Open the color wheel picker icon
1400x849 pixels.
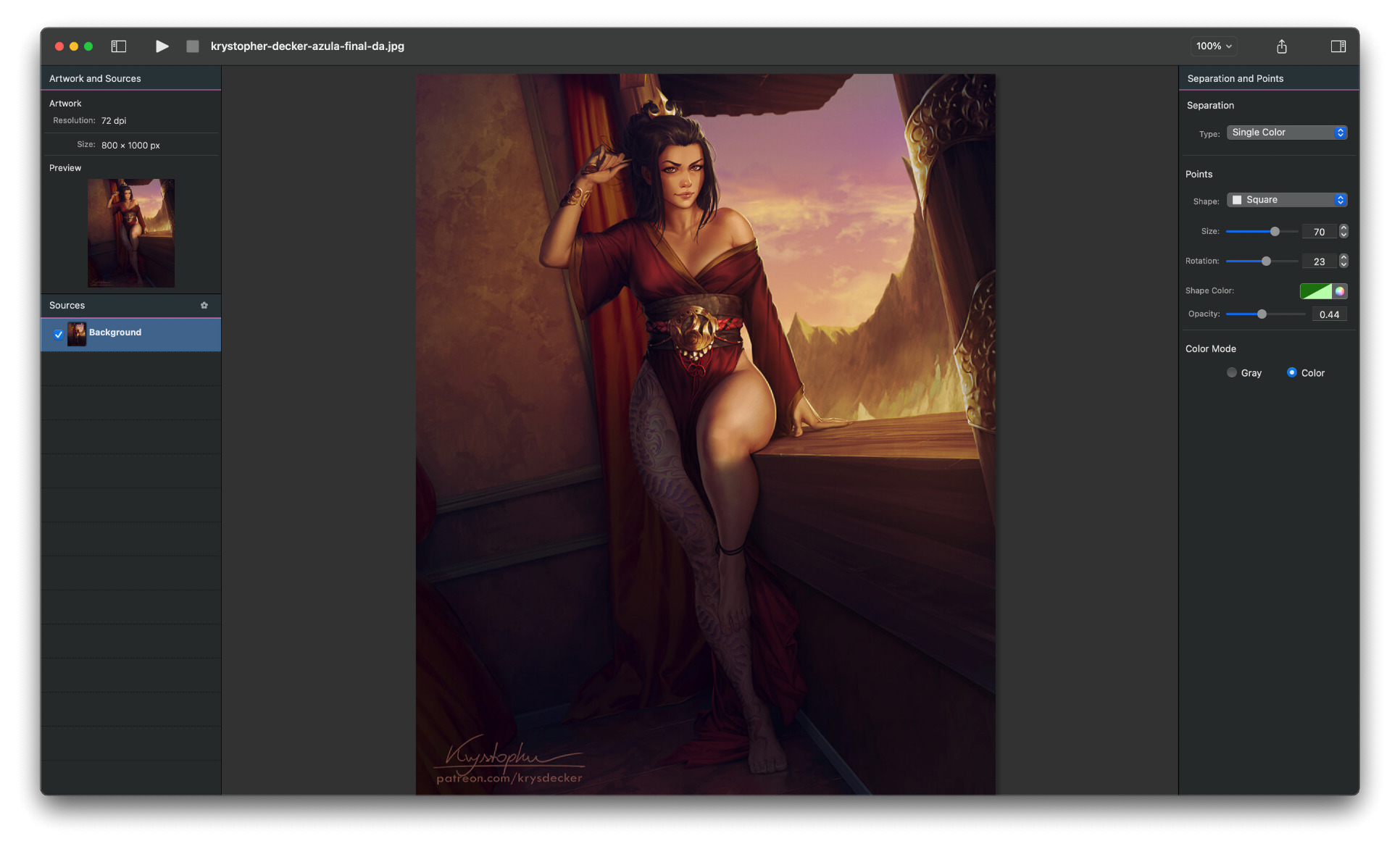(1340, 291)
